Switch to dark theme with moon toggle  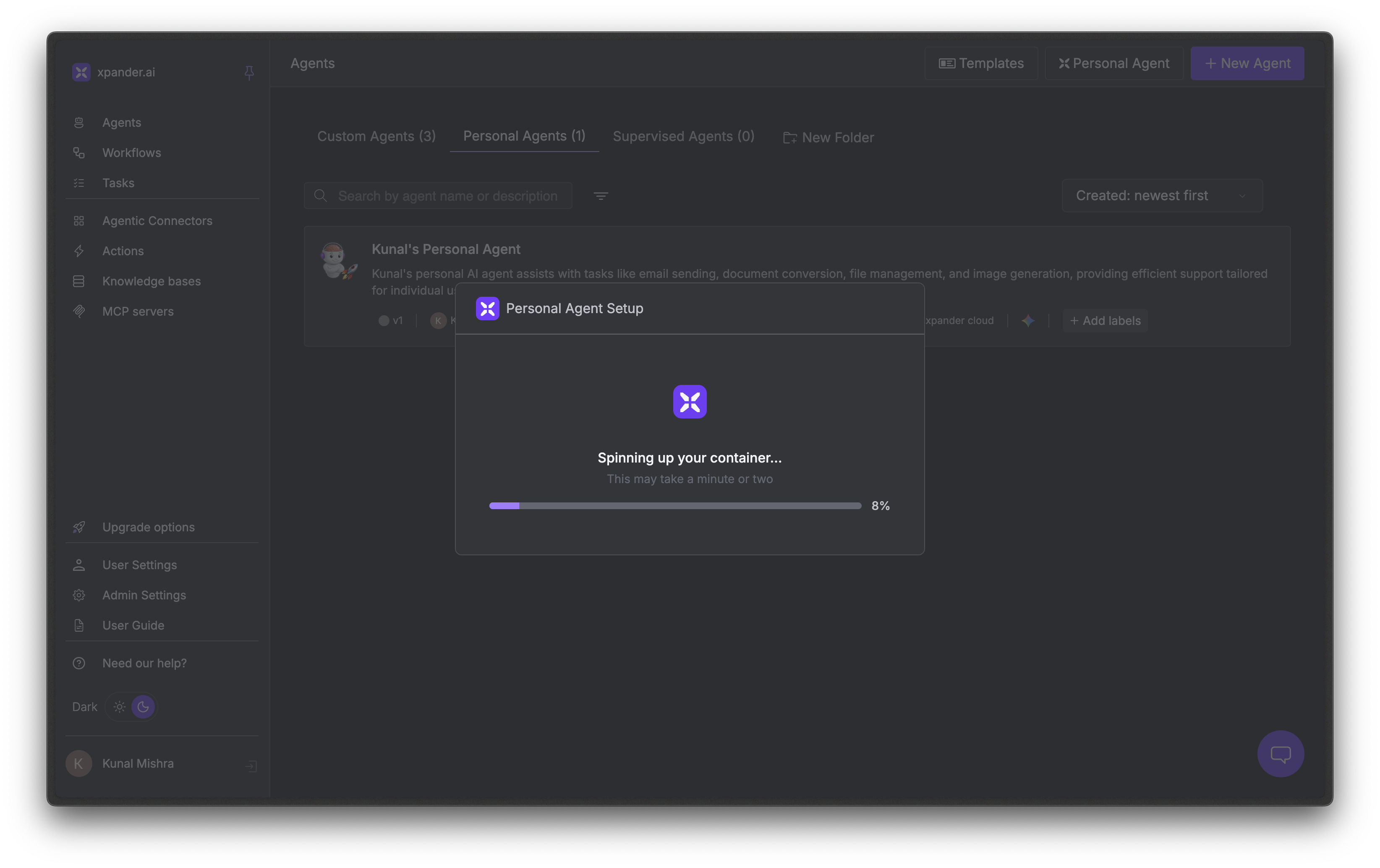click(143, 706)
